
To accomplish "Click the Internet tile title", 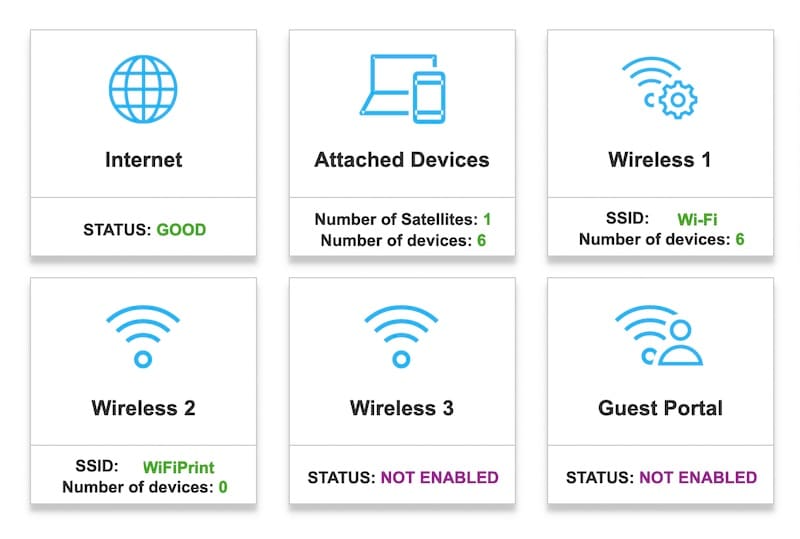I will pos(143,160).
